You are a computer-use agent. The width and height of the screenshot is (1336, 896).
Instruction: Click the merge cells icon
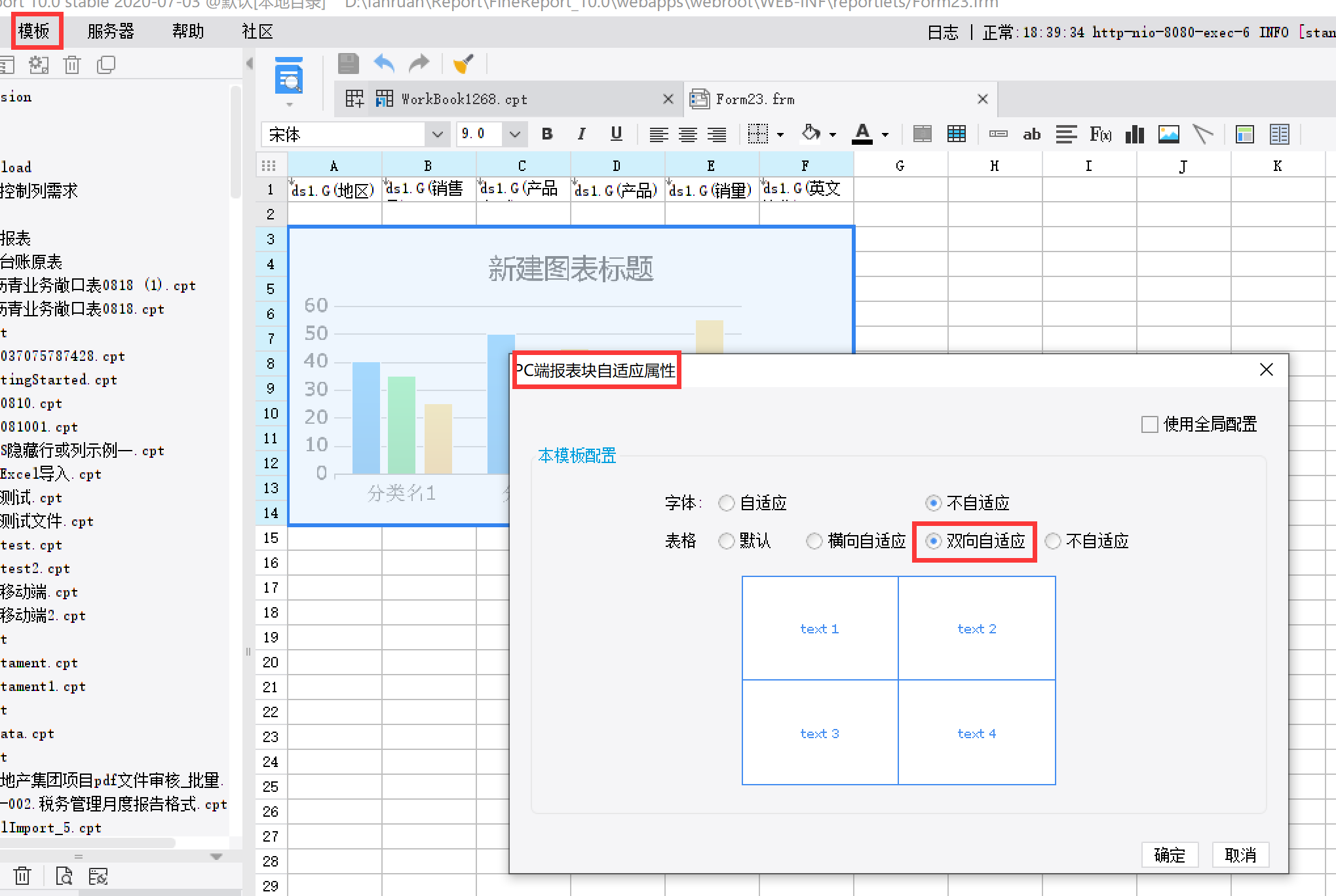tap(922, 134)
